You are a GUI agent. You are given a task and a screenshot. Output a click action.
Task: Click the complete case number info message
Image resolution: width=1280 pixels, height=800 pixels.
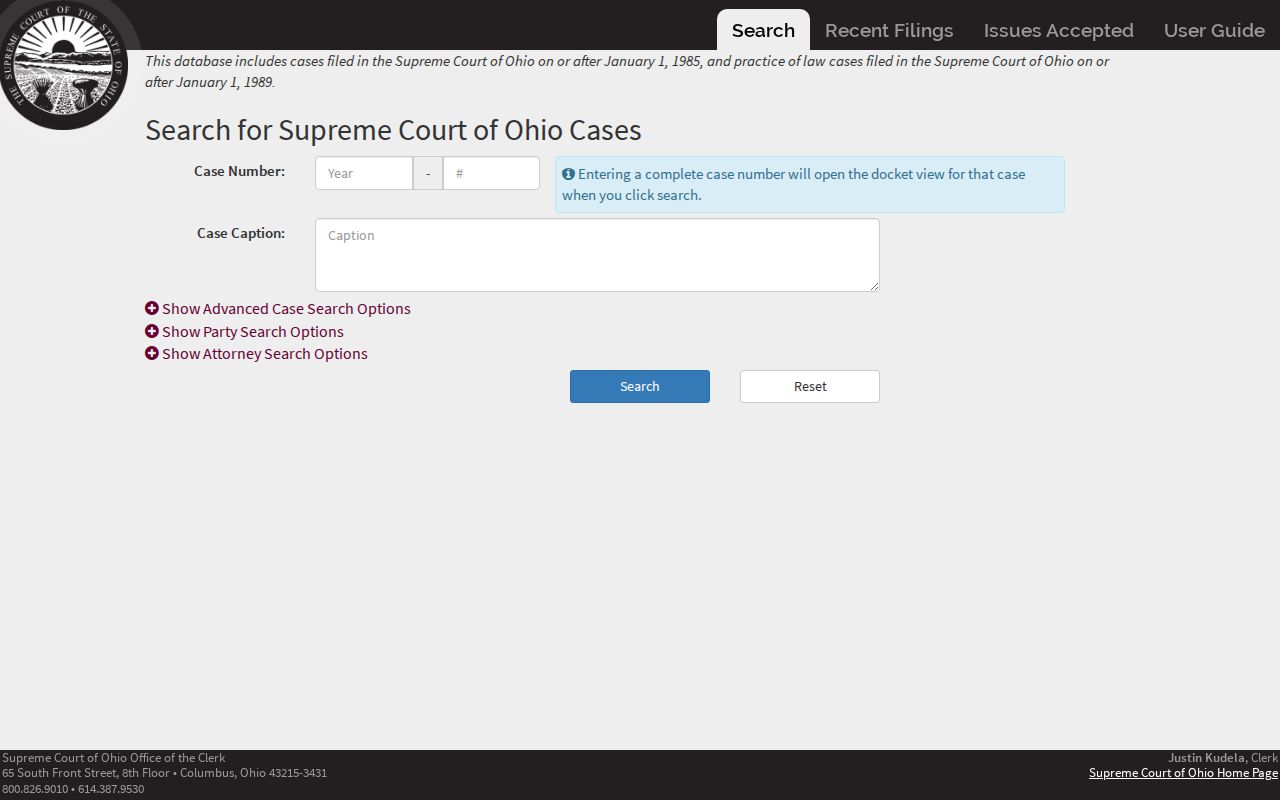click(x=810, y=184)
